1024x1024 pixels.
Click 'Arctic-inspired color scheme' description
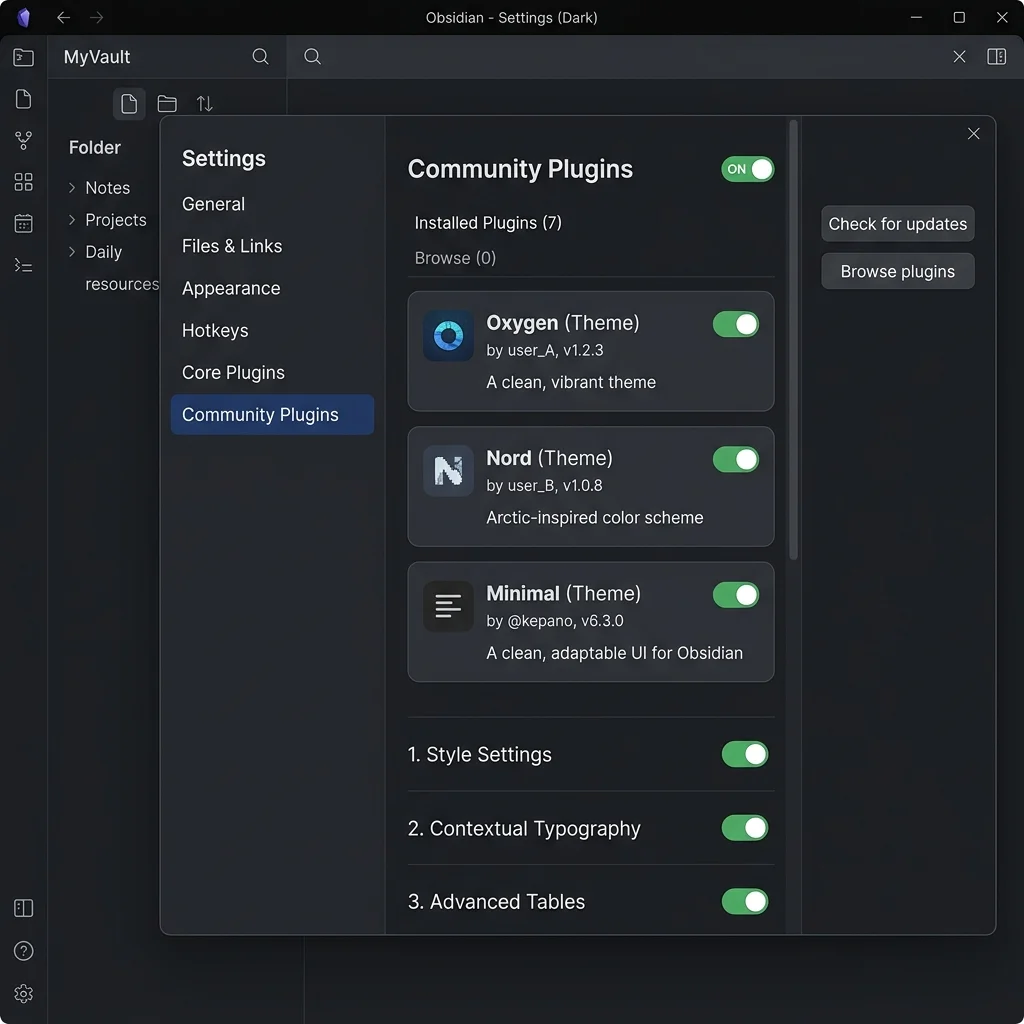(595, 518)
